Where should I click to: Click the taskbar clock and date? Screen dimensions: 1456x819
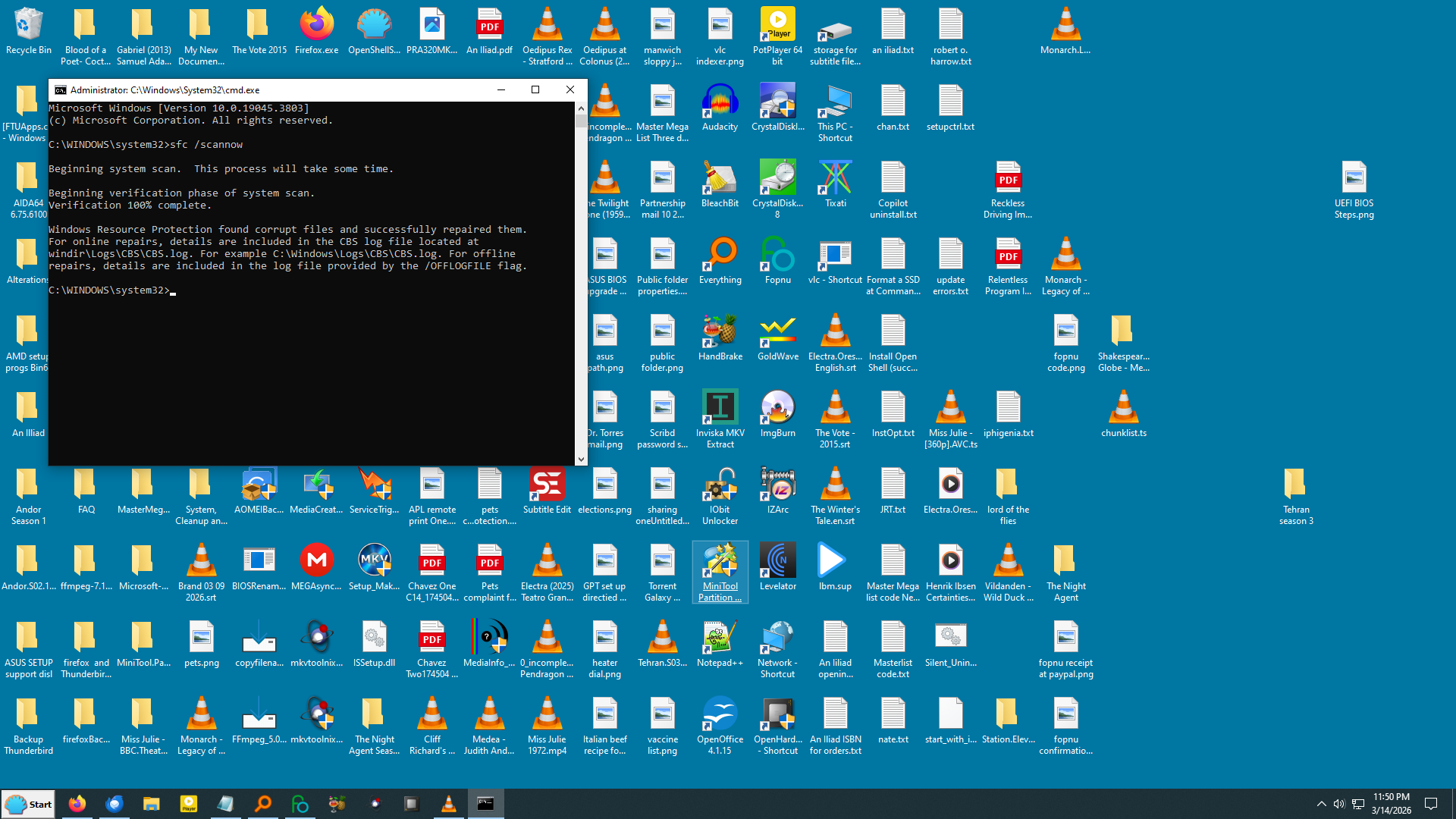coord(1391,804)
